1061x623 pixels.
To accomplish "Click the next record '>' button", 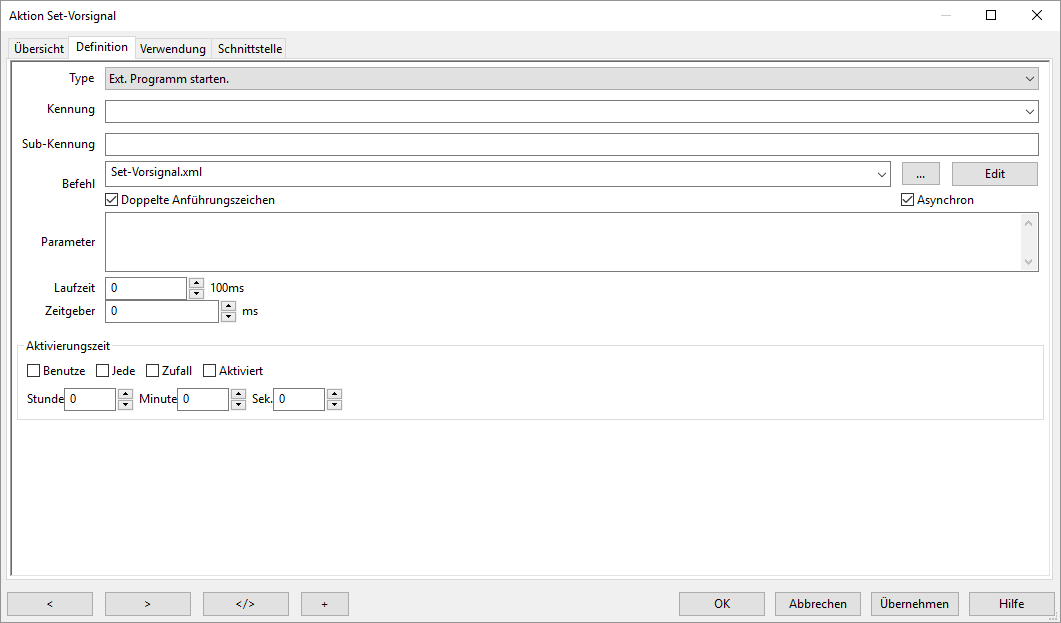I will (x=147, y=604).
